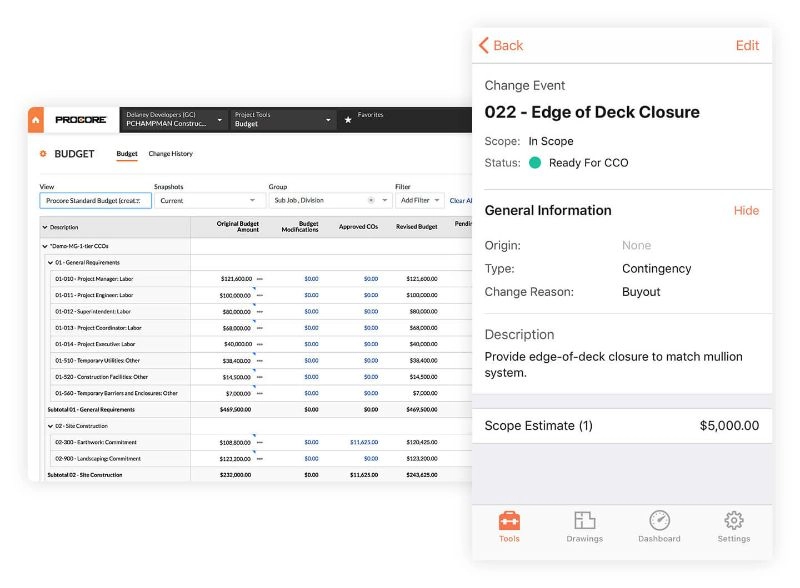Tap the Back button
800x588 pixels.
click(x=501, y=45)
